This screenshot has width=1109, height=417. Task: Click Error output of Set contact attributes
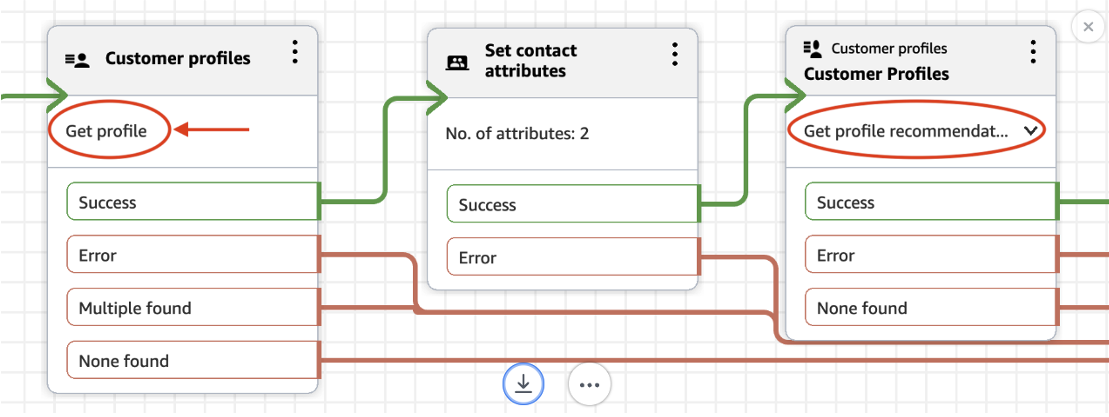572,257
